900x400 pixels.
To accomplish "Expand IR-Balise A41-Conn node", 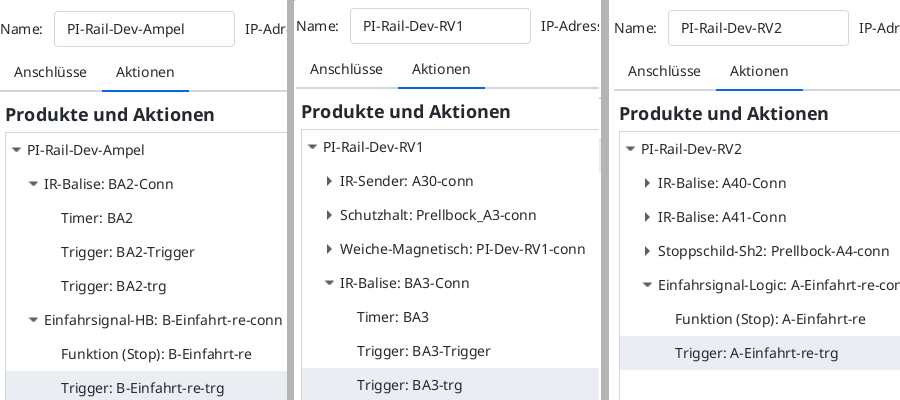I will click(647, 217).
